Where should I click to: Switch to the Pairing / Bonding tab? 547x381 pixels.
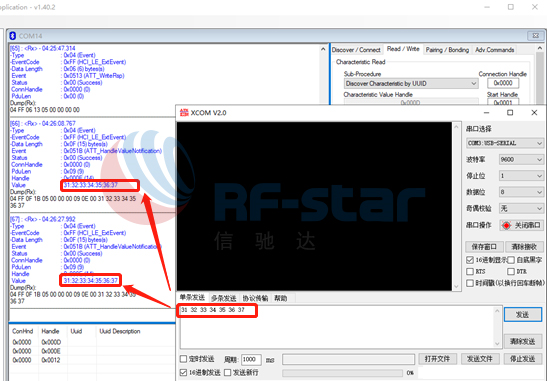click(447, 50)
